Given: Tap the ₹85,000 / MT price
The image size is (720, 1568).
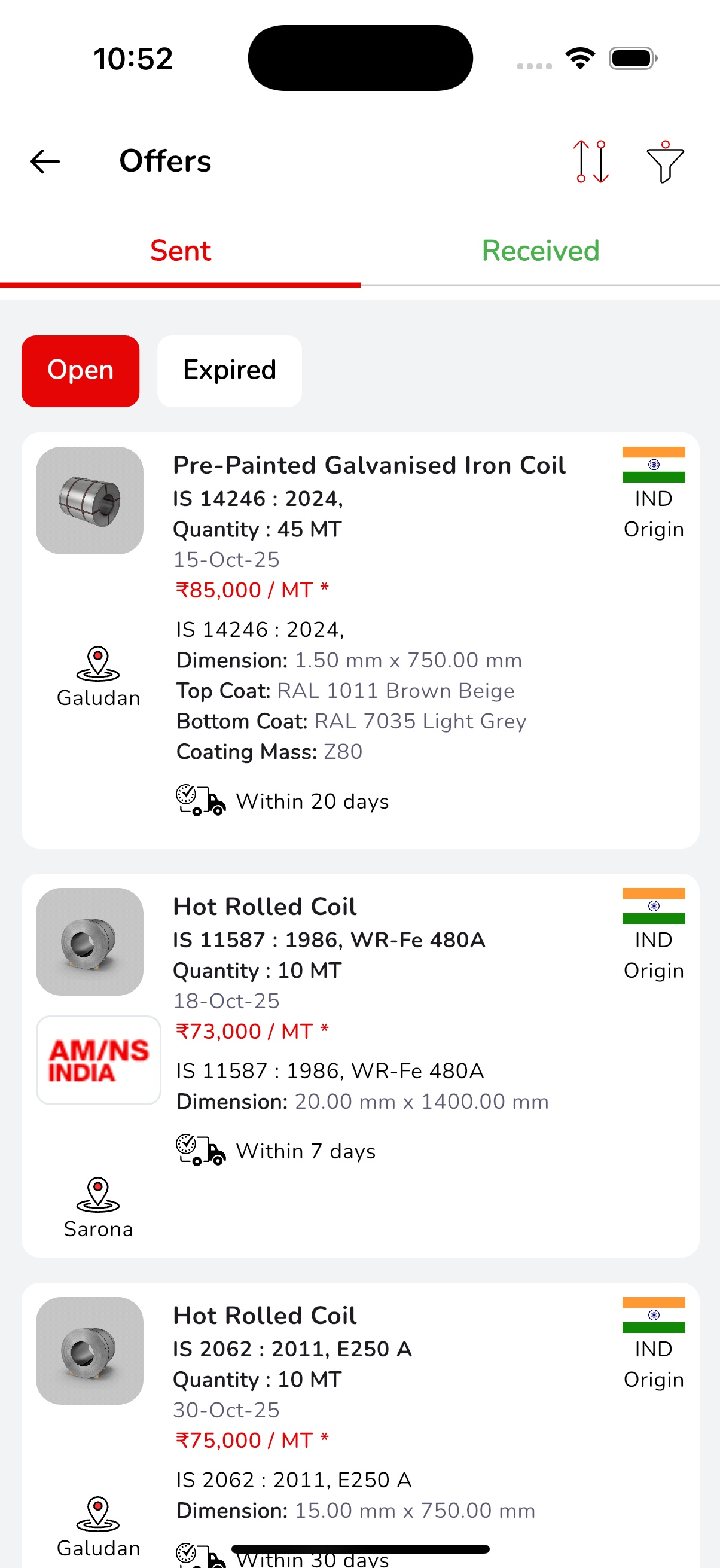Looking at the screenshot, I should [x=251, y=590].
